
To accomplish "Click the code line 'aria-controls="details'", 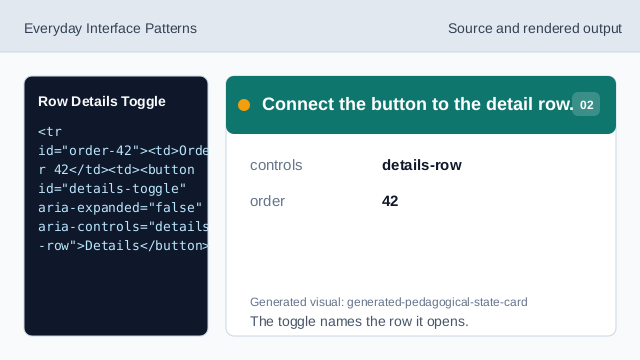I will pyautogui.click(x=123, y=227).
